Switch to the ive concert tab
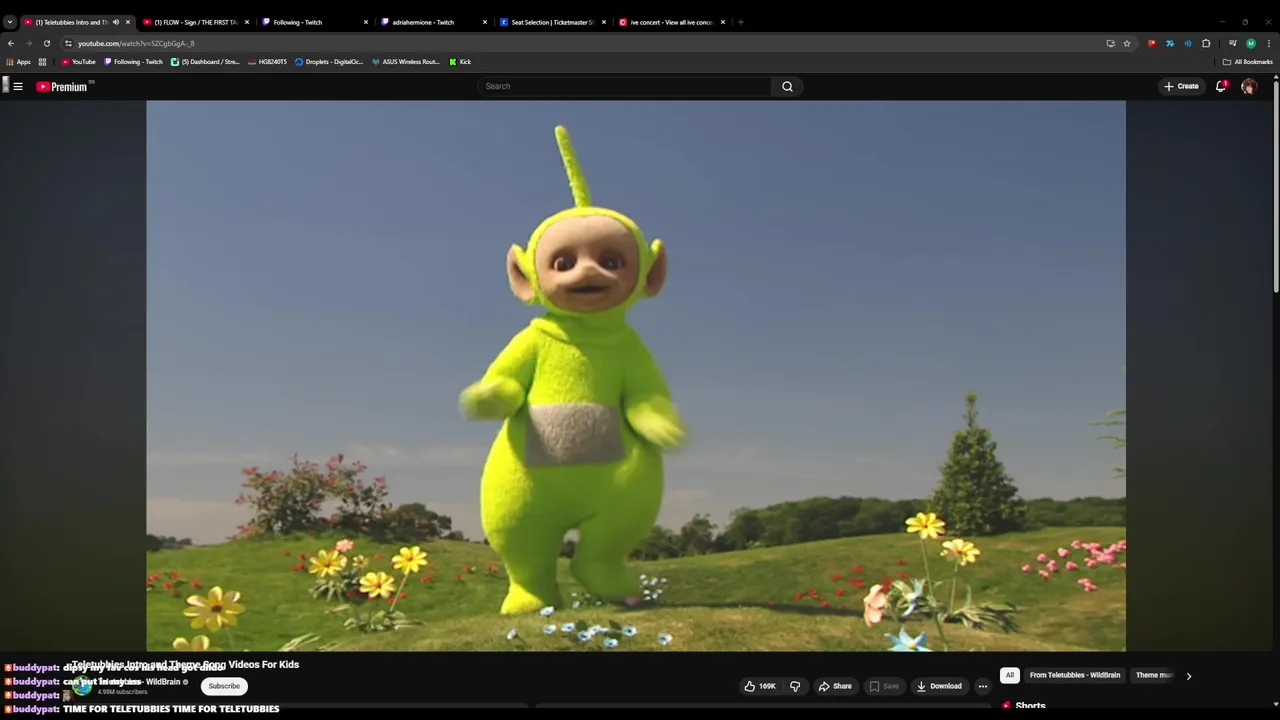 tap(671, 22)
